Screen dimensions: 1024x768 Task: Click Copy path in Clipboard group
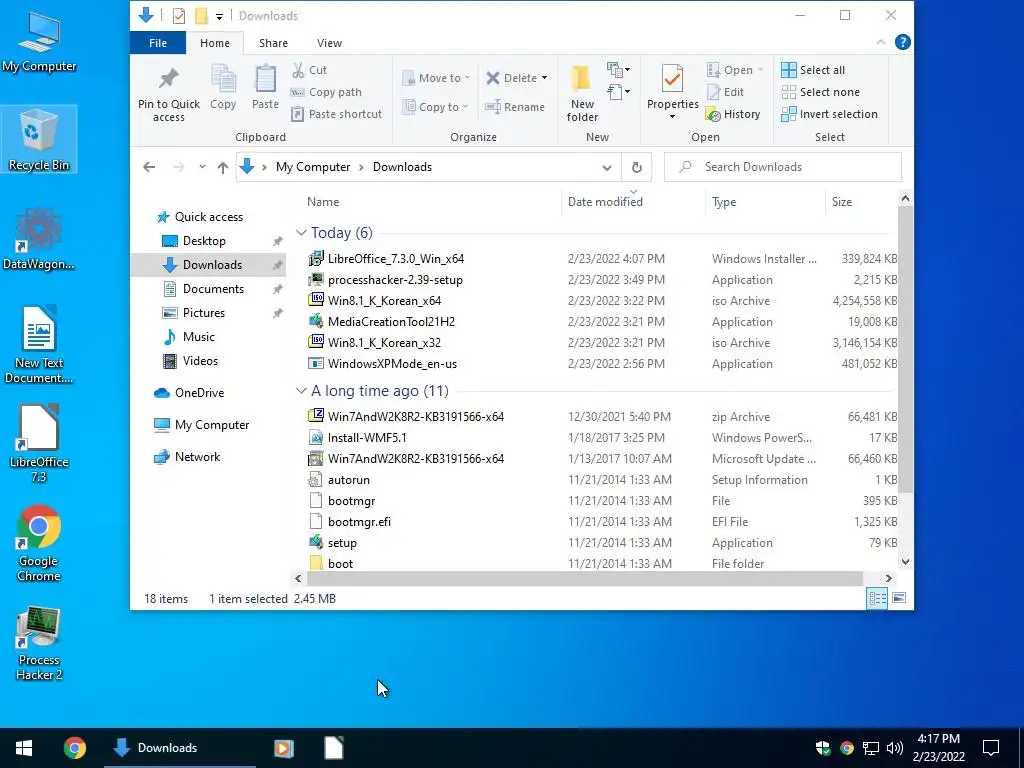click(326, 92)
